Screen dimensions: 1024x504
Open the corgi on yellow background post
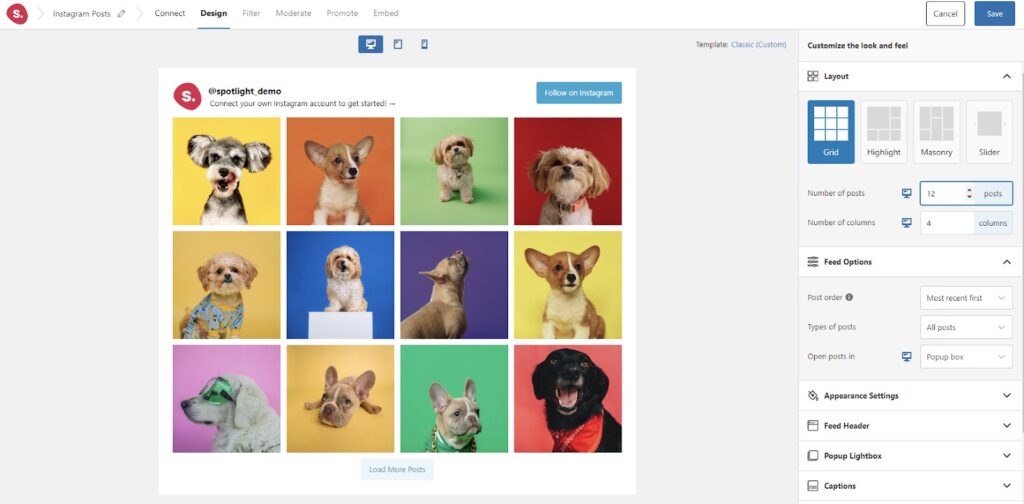pos(568,285)
